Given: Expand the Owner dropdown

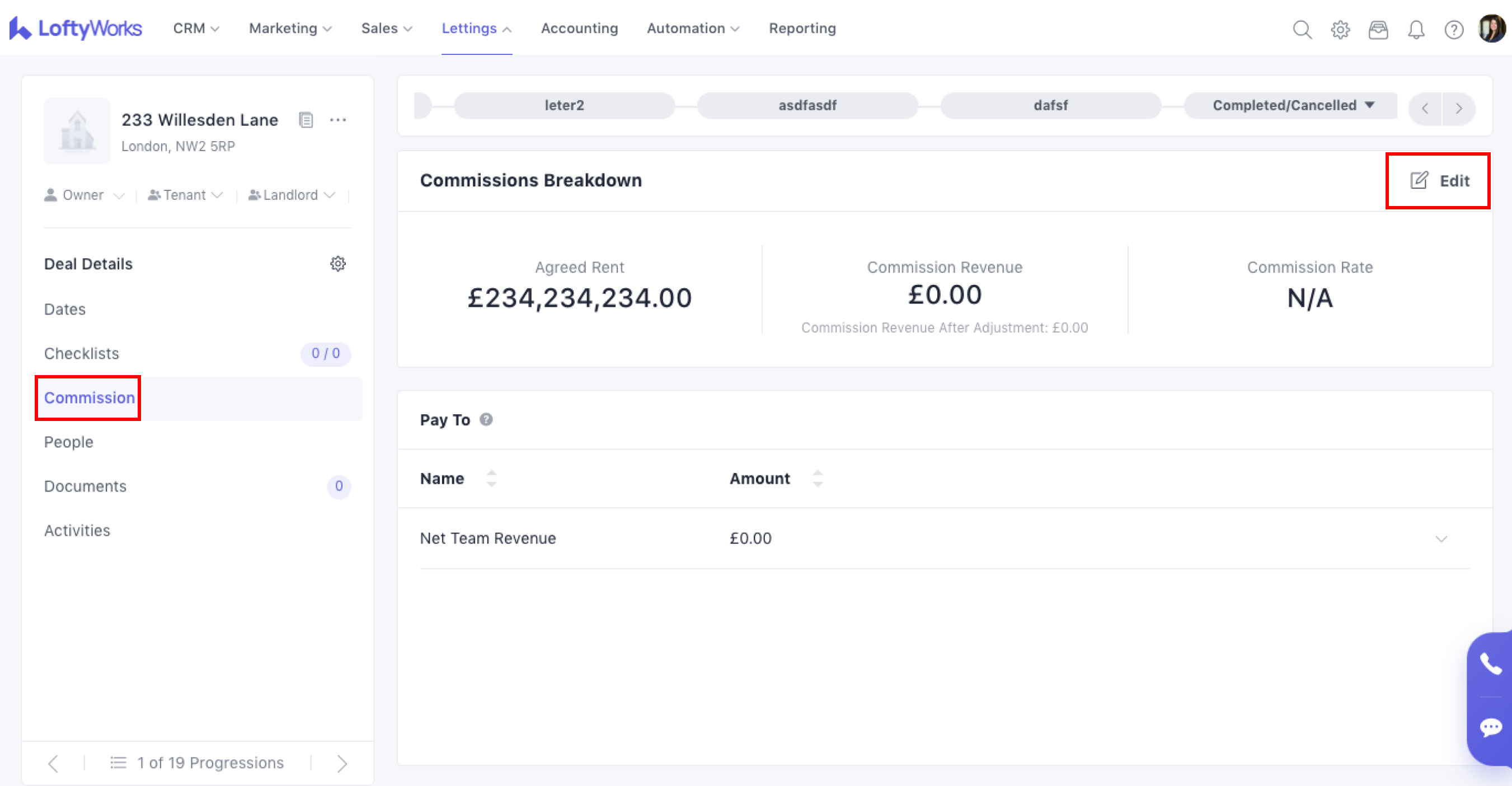Looking at the screenshot, I should click(x=84, y=195).
